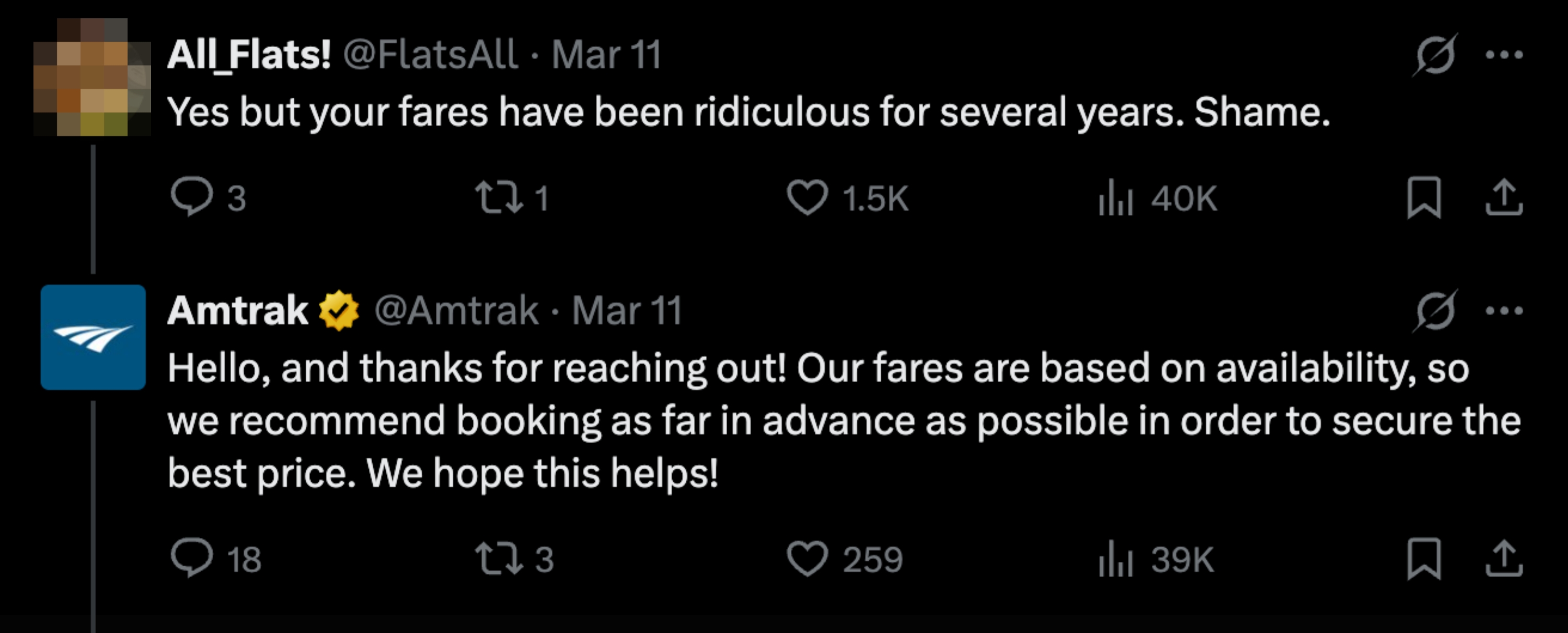Repost the All_Flats! tweet
The image size is (1568, 633).
(499, 198)
